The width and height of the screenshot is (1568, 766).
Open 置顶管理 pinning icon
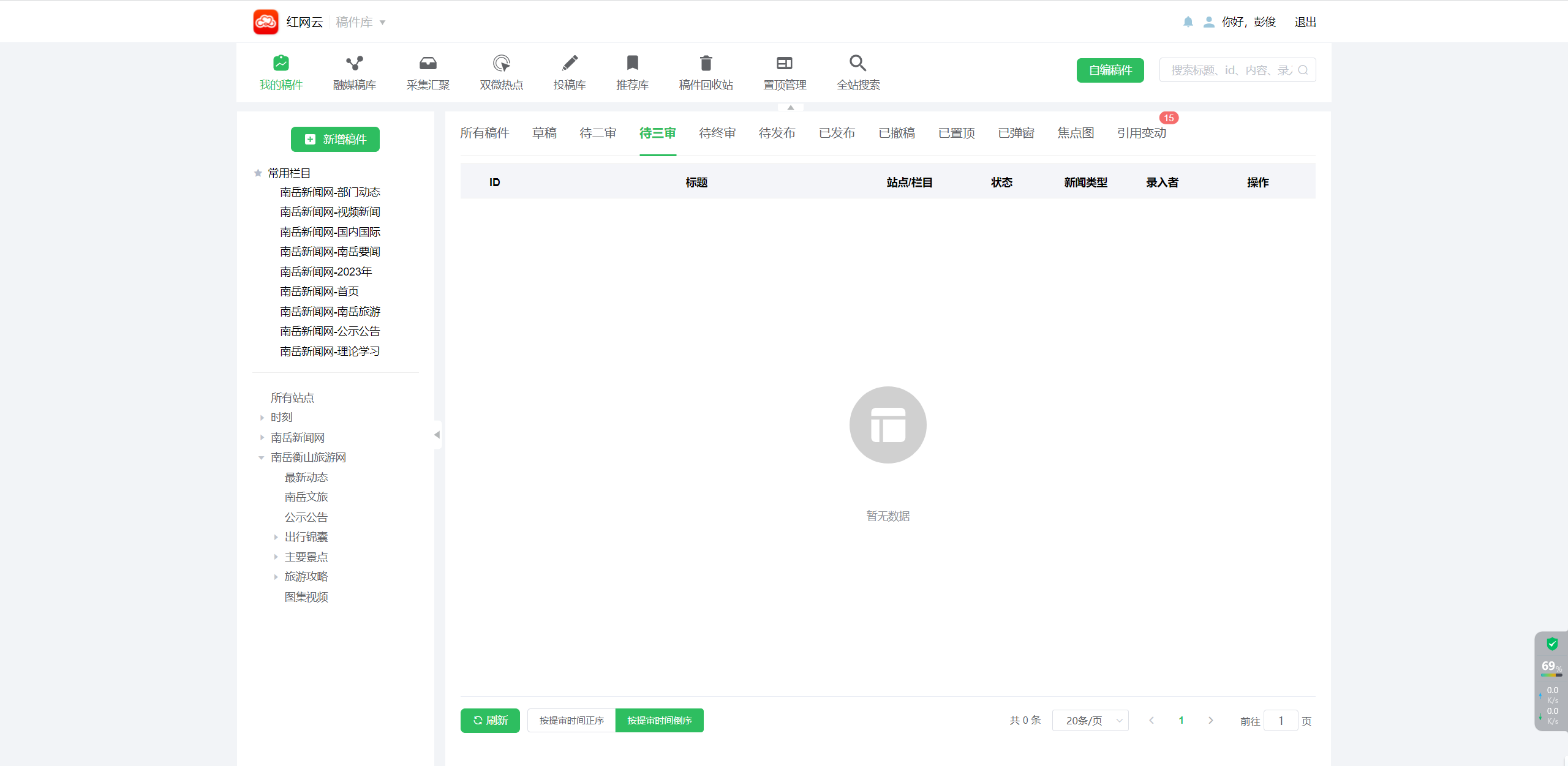(784, 63)
